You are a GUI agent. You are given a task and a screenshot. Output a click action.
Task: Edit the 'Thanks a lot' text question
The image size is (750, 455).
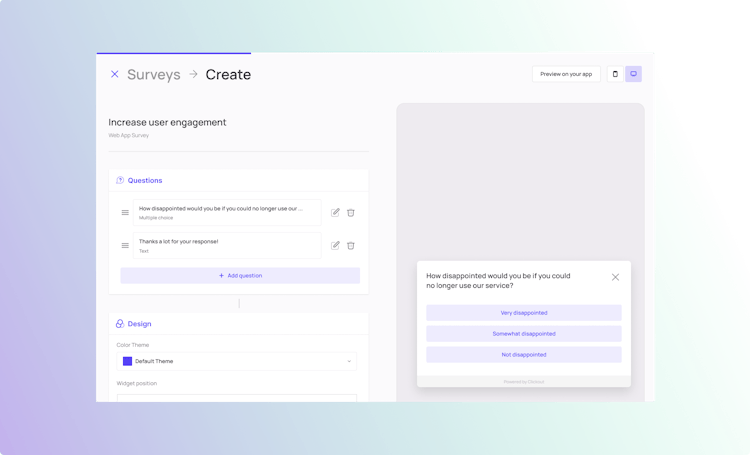tap(335, 245)
